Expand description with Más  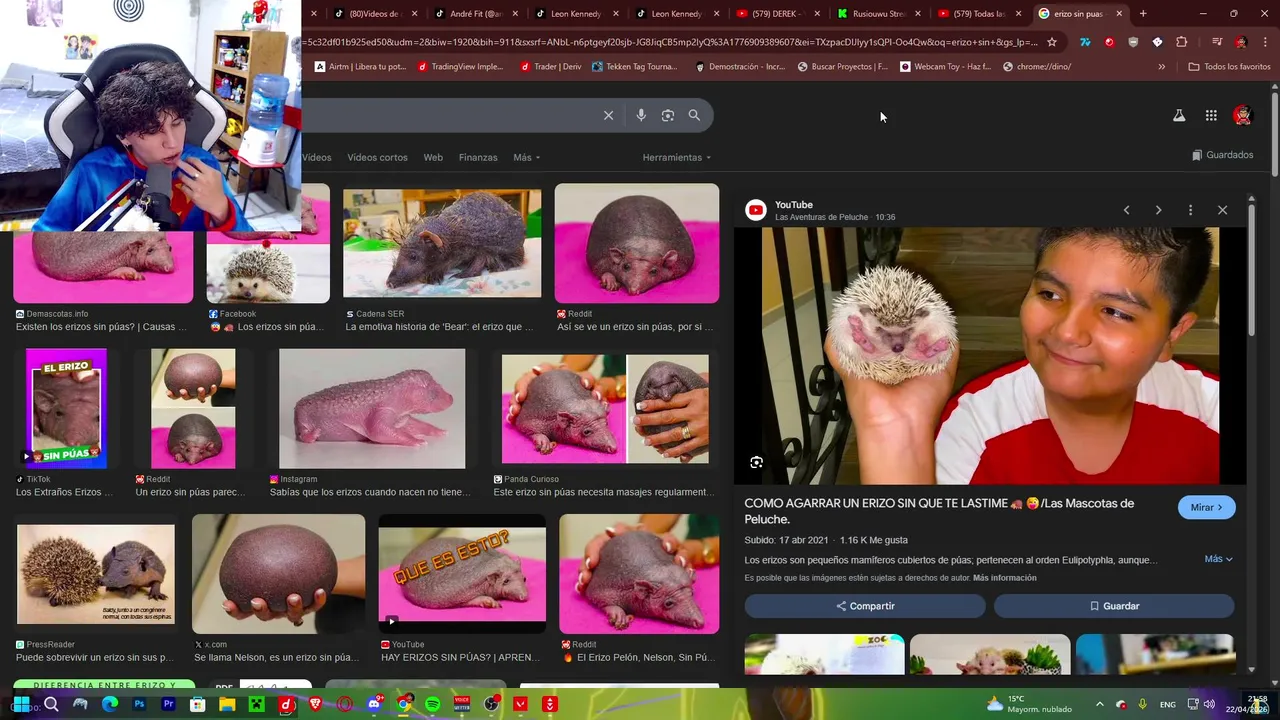(x=1218, y=559)
